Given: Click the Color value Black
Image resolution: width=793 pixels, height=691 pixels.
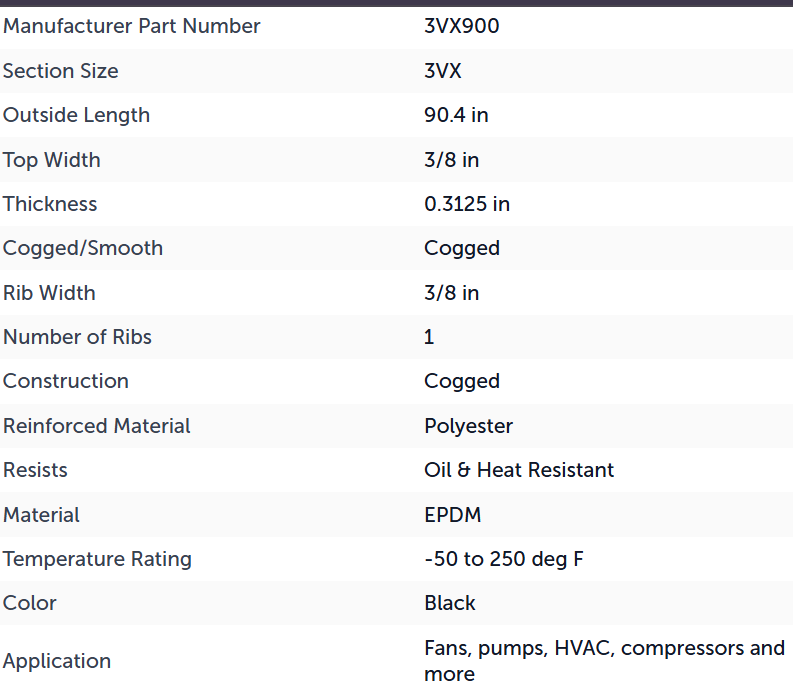Looking at the screenshot, I should coord(450,603).
